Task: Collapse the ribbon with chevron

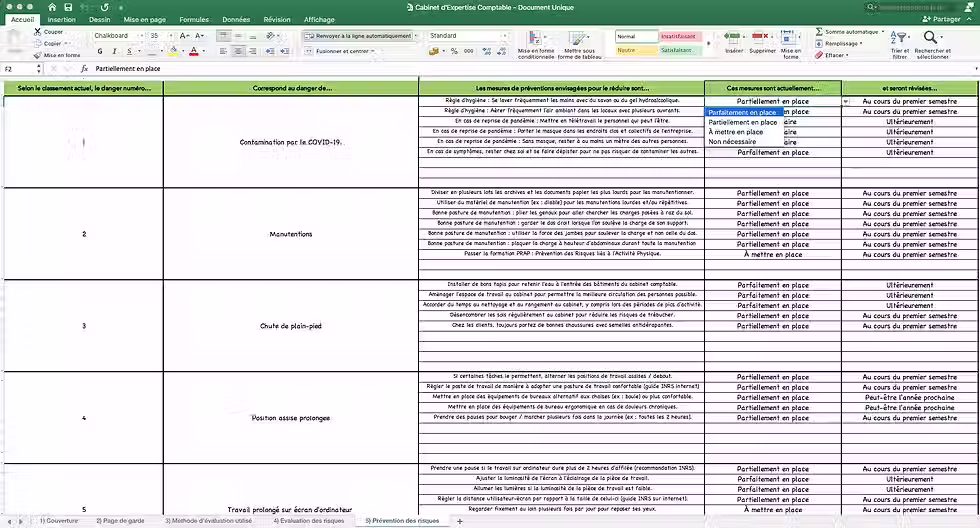Action: [969, 19]
